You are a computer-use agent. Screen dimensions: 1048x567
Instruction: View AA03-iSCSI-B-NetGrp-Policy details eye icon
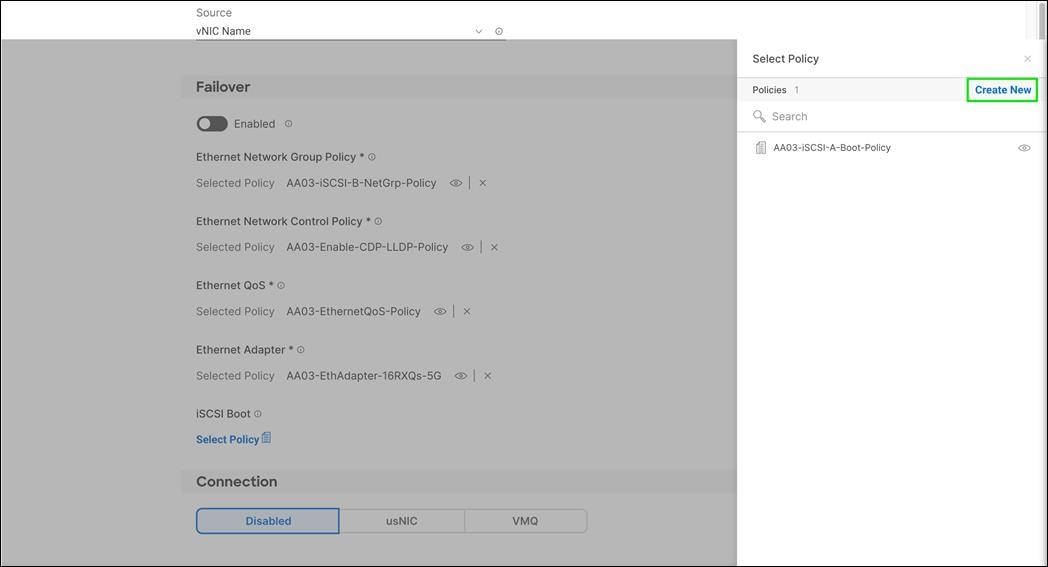coord(456,183)
